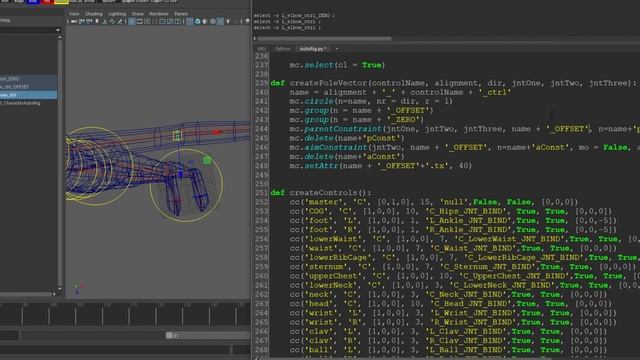Toggle the Resolution Gate icon in viewport toolbar
This screenshot has height=360, width=640.
[x=147, y=21]
